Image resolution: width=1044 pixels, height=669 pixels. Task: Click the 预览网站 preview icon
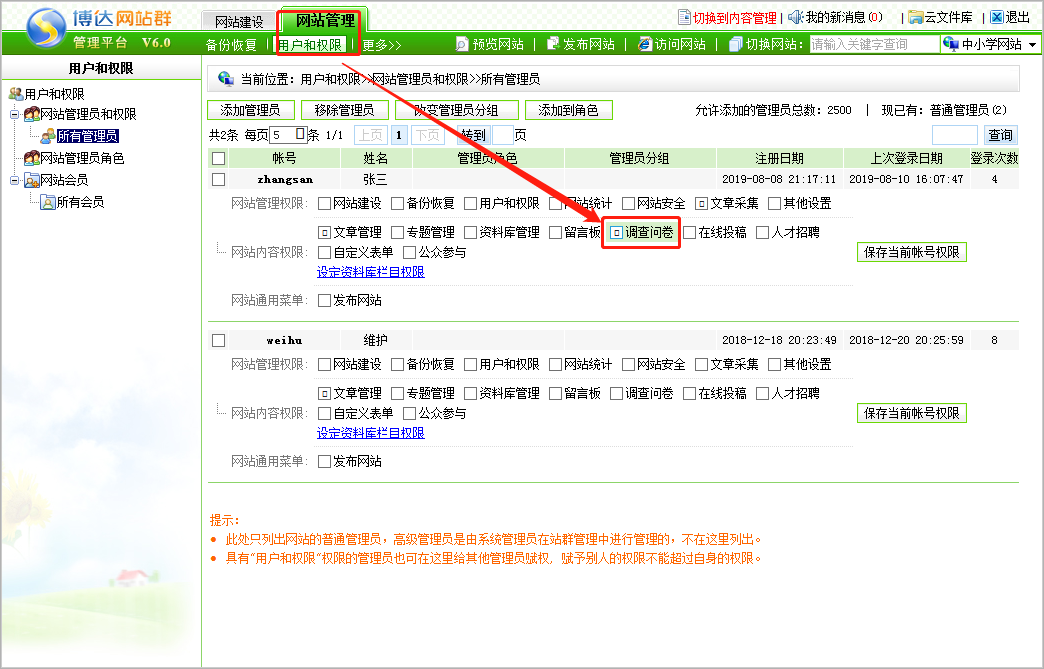(462, 44)
